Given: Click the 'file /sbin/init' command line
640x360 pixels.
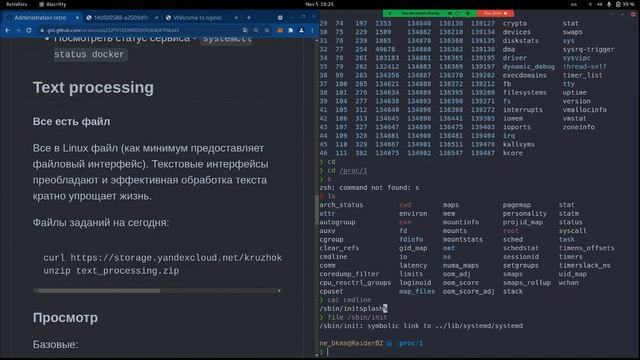Looking at the screenshot, I should (x=357, y=317).
